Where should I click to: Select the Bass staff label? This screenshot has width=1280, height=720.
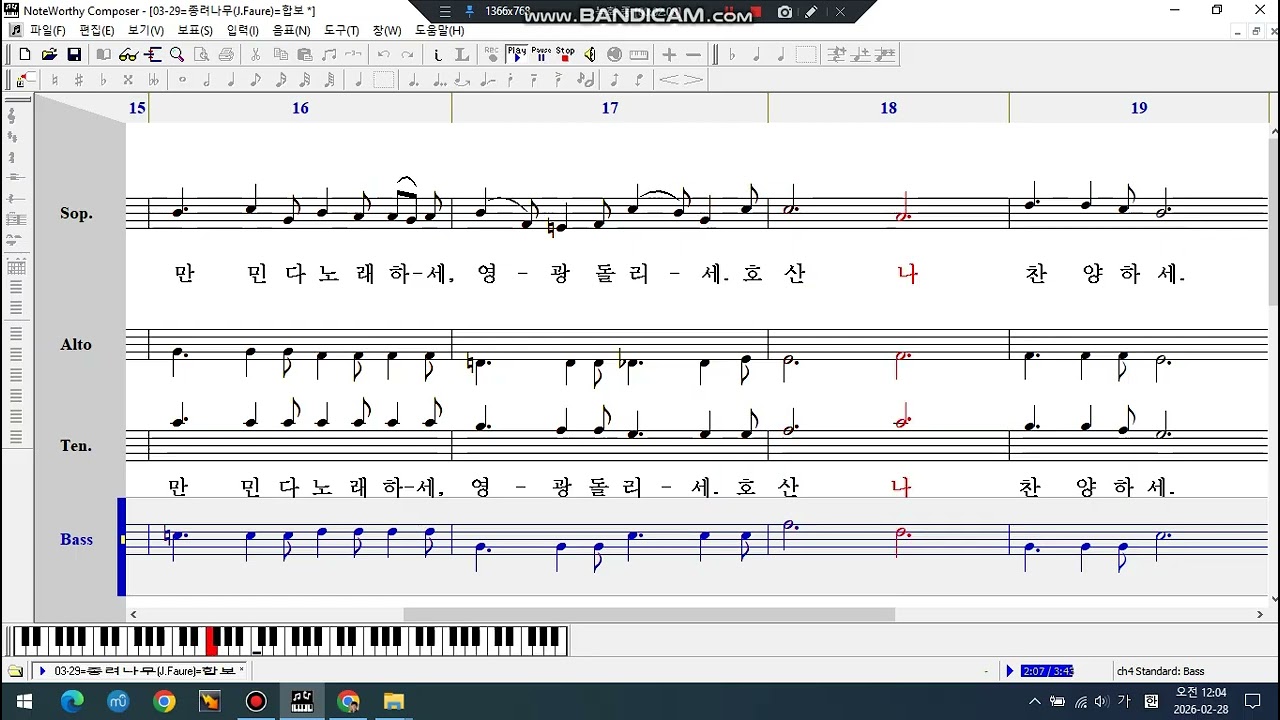point(76,539)
